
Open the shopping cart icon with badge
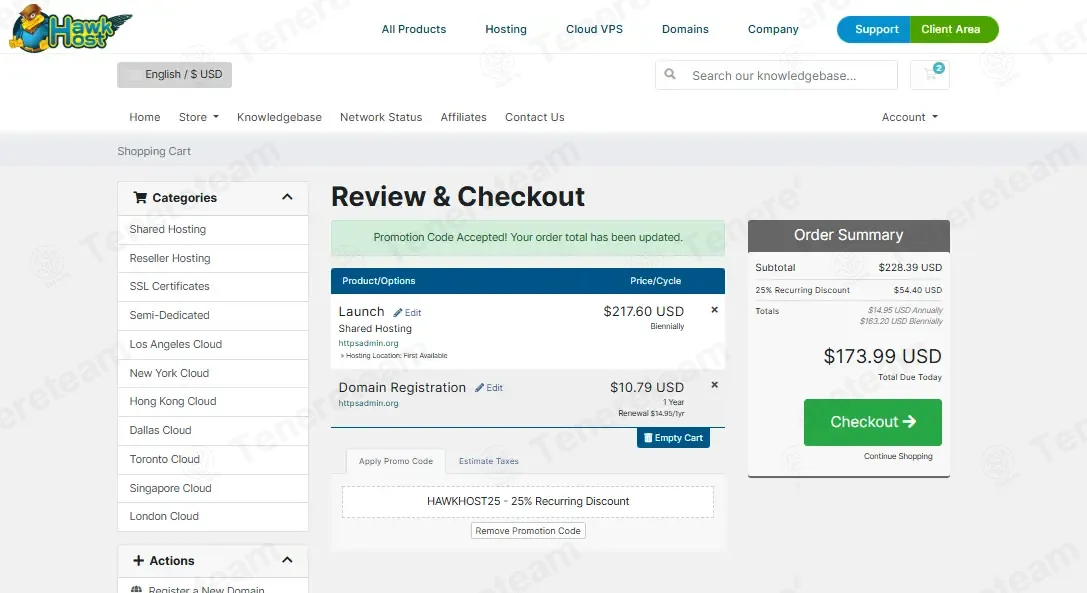pos(930,75)
